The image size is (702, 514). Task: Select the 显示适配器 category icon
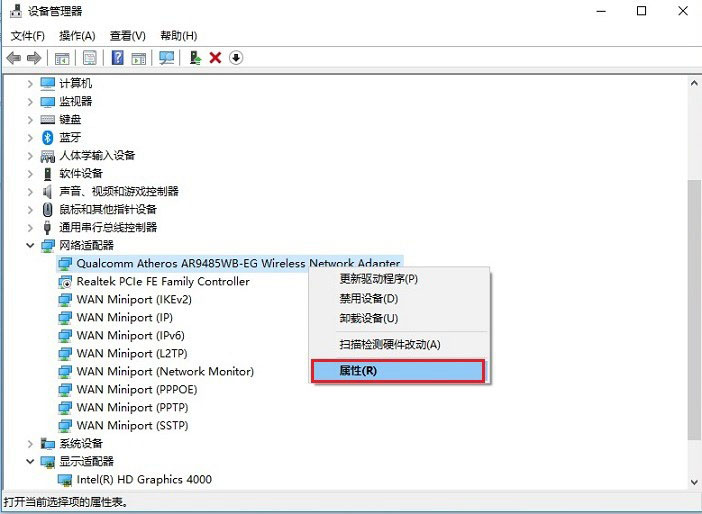47,462
